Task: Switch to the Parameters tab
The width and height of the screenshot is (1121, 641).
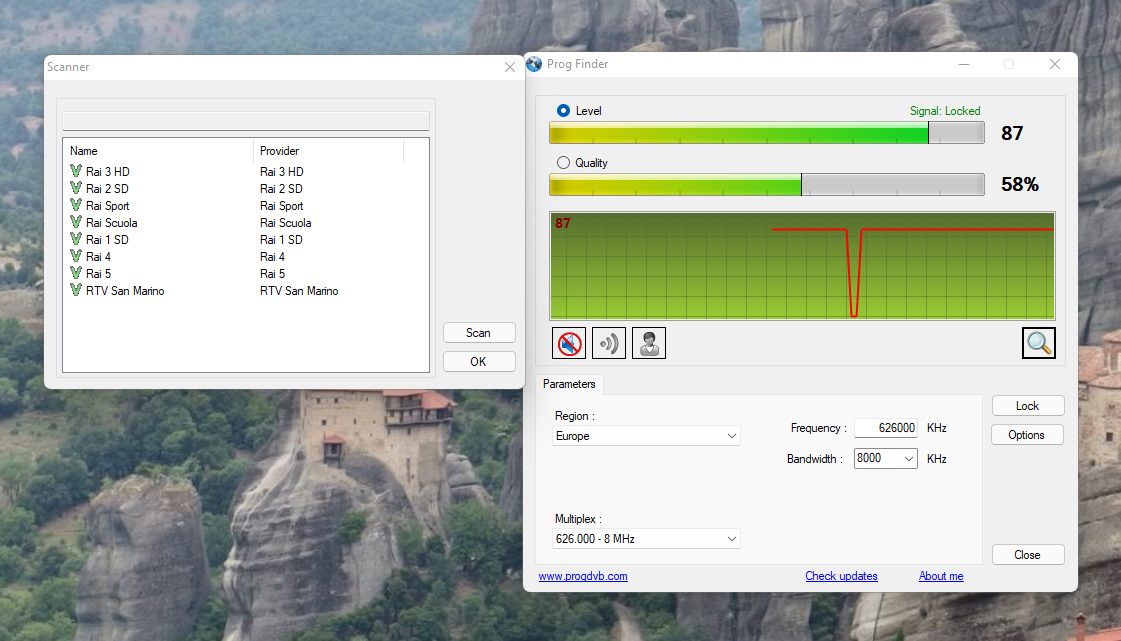Action: click(569, 384)
